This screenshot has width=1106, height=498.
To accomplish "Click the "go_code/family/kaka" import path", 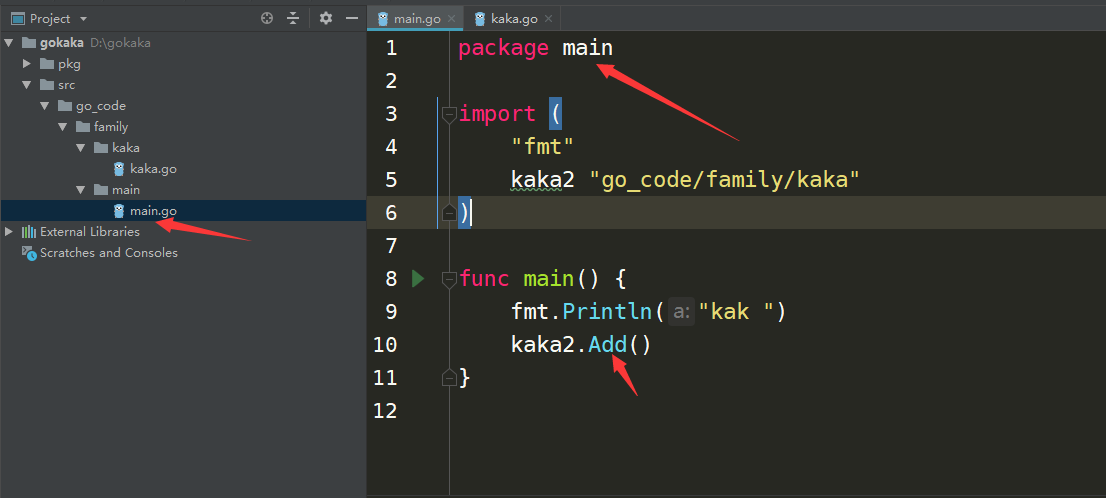I will coord(724,180).
